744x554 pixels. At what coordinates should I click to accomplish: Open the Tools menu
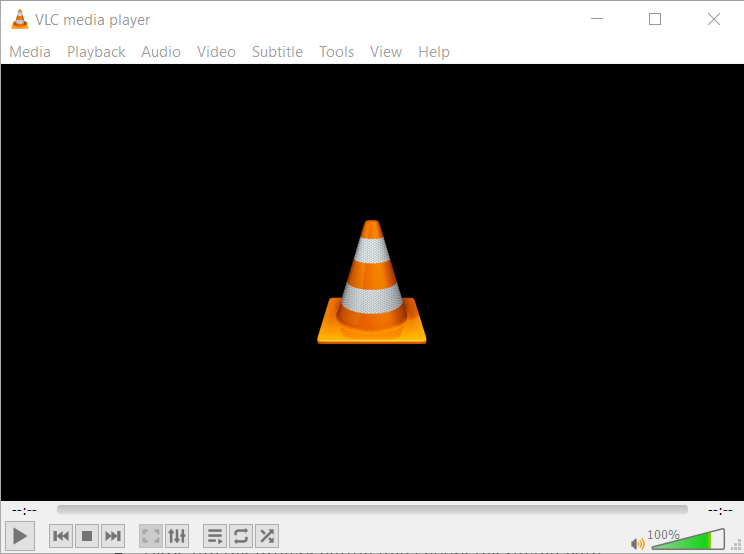(336, 51)
